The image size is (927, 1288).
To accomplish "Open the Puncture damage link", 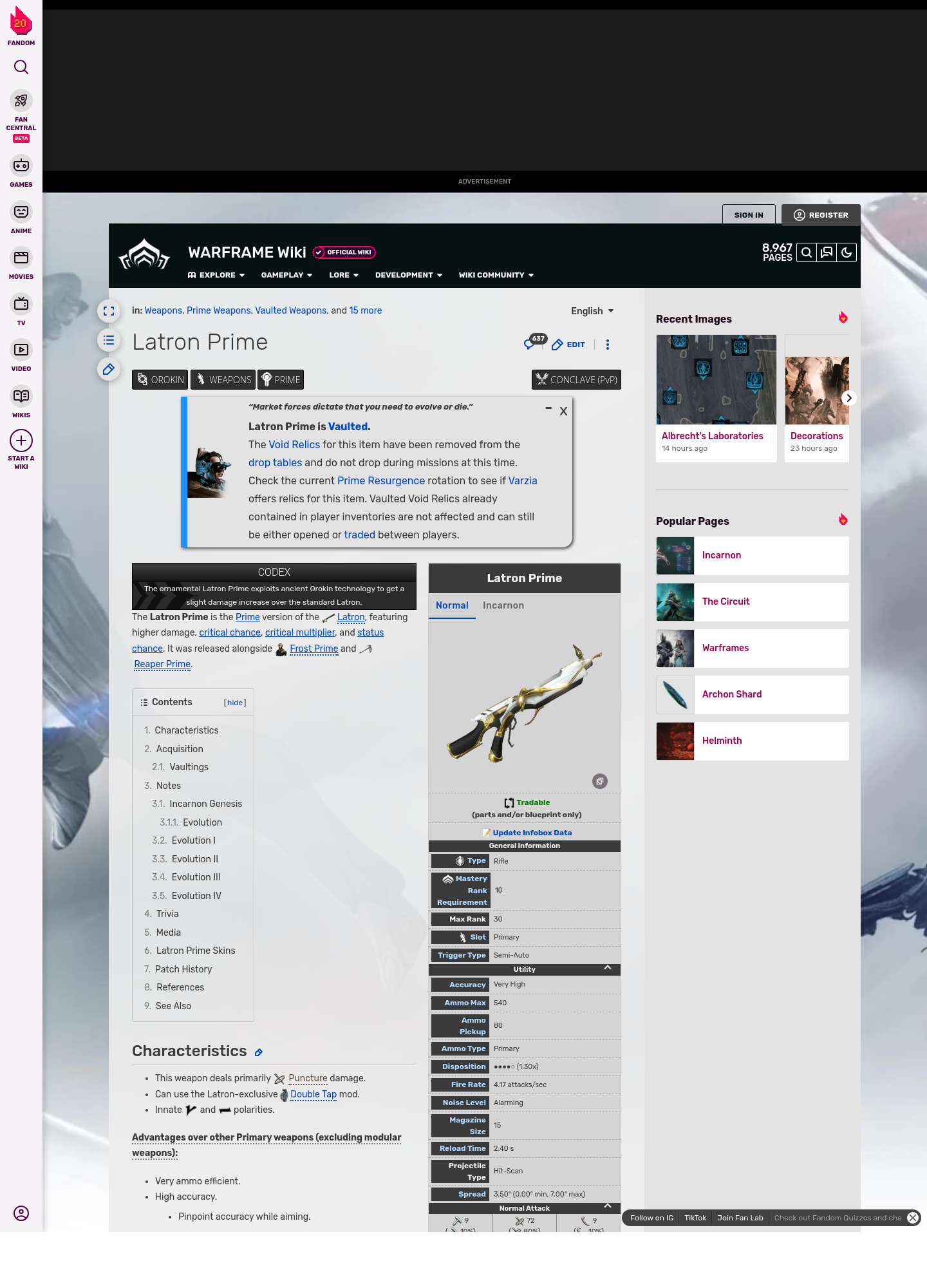I will [308, 1078].
